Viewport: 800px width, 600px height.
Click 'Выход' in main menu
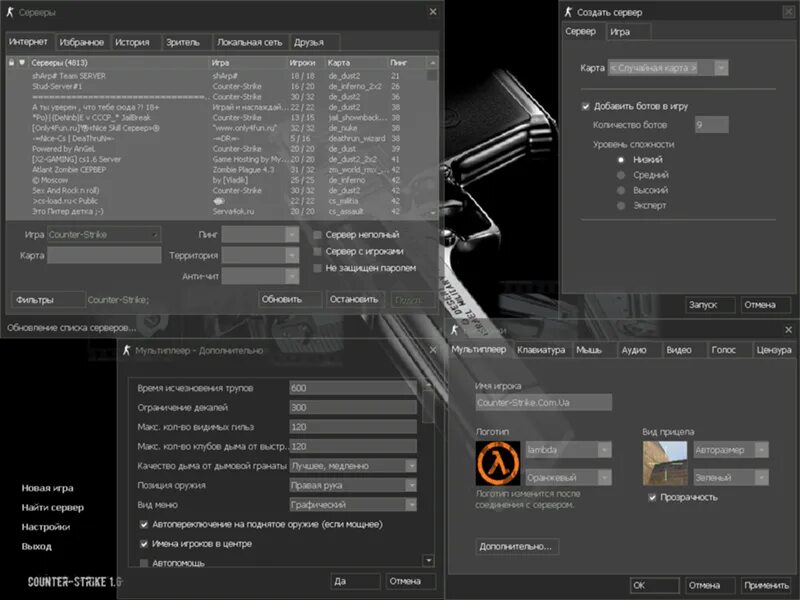pyautogui.click(x=37, y=546)
